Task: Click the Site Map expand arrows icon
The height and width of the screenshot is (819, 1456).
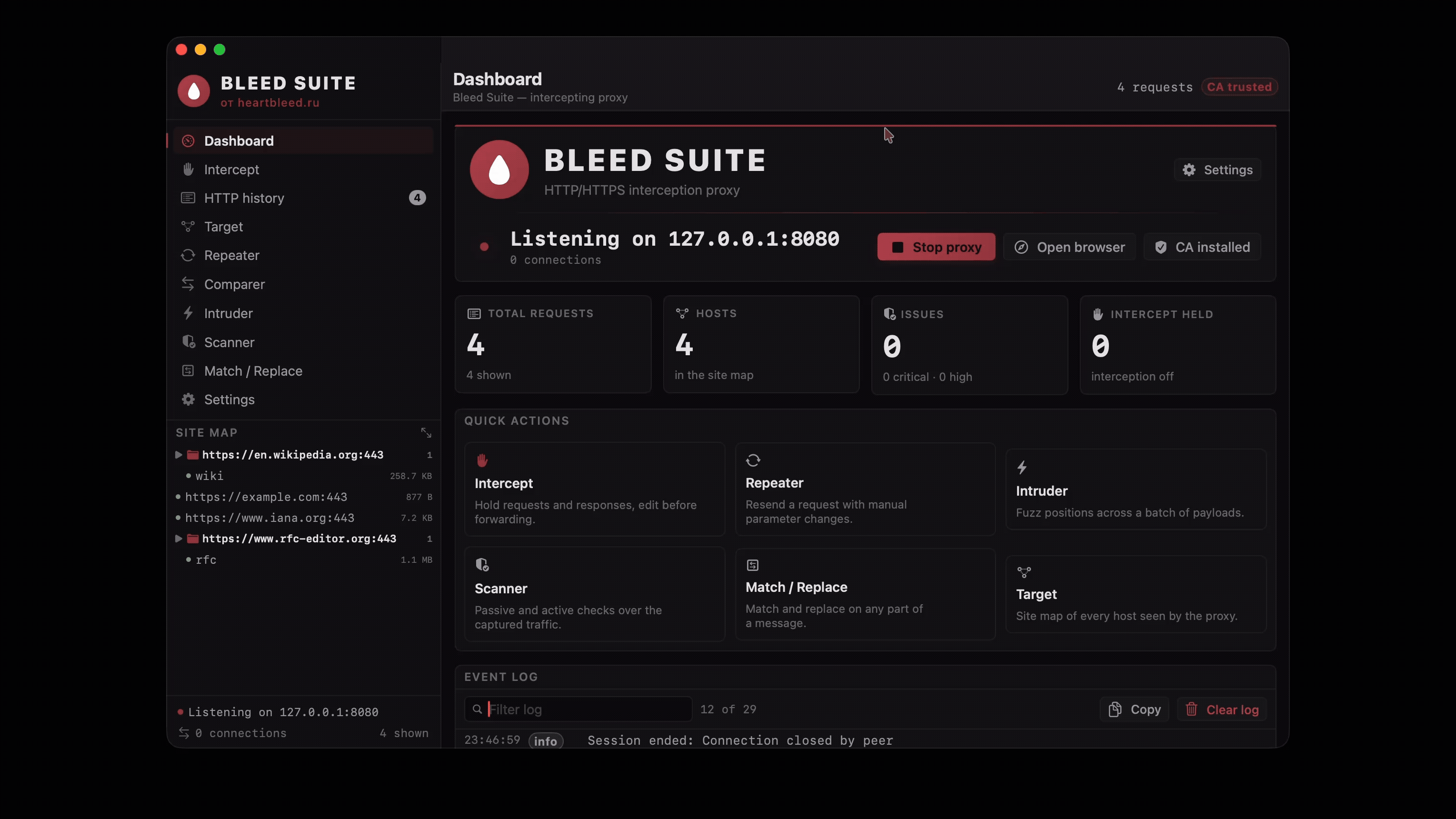Action: point(426,433)
